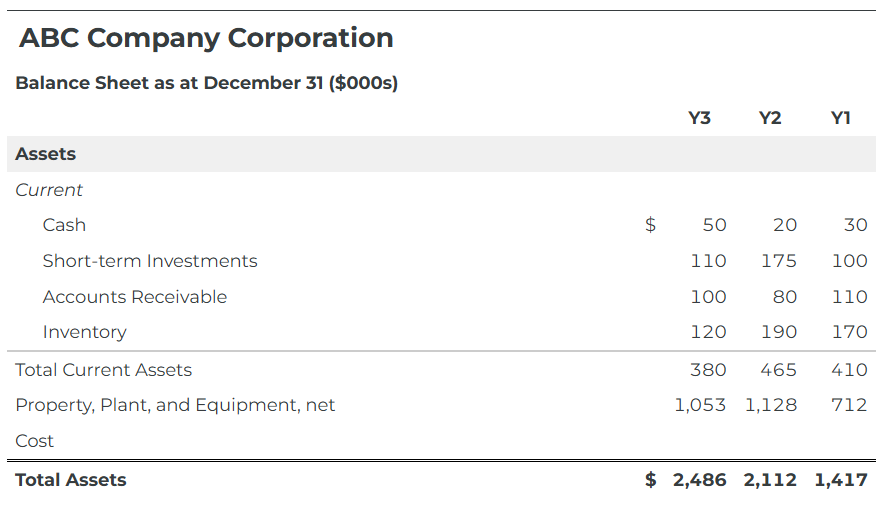The width and height of the screenshot is (888, 507).
Task: Click the Short-term Investments label
Action: coord(150,261)
